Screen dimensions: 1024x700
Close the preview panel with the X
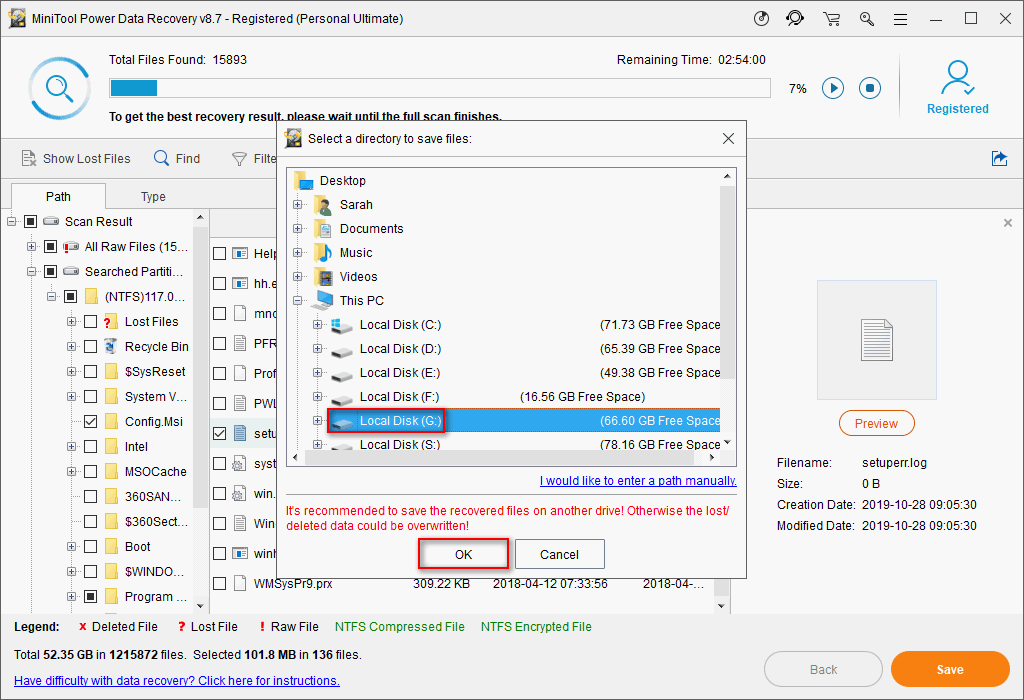coord(1008,223)
